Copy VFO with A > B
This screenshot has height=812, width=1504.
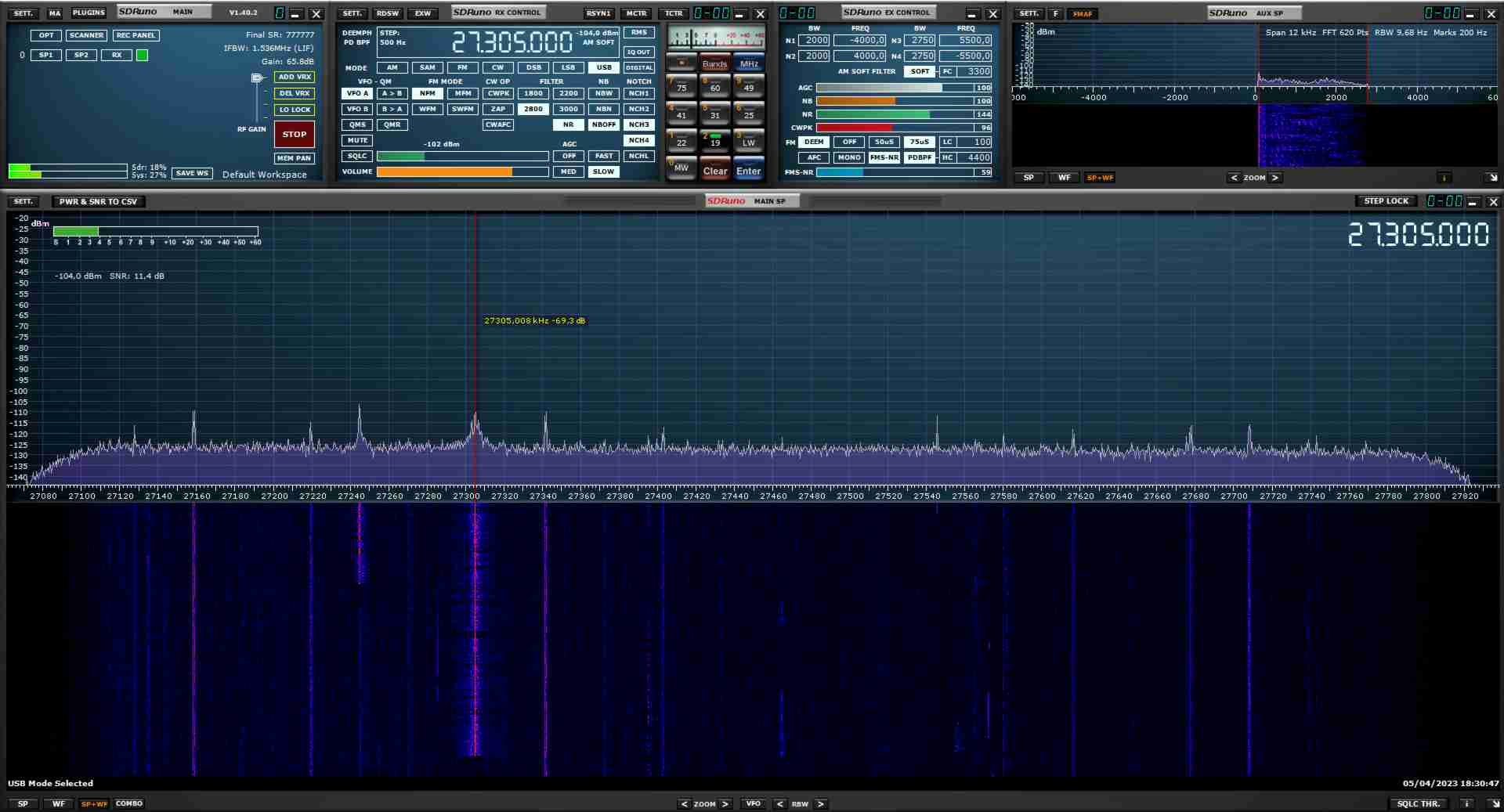[392, 93]
